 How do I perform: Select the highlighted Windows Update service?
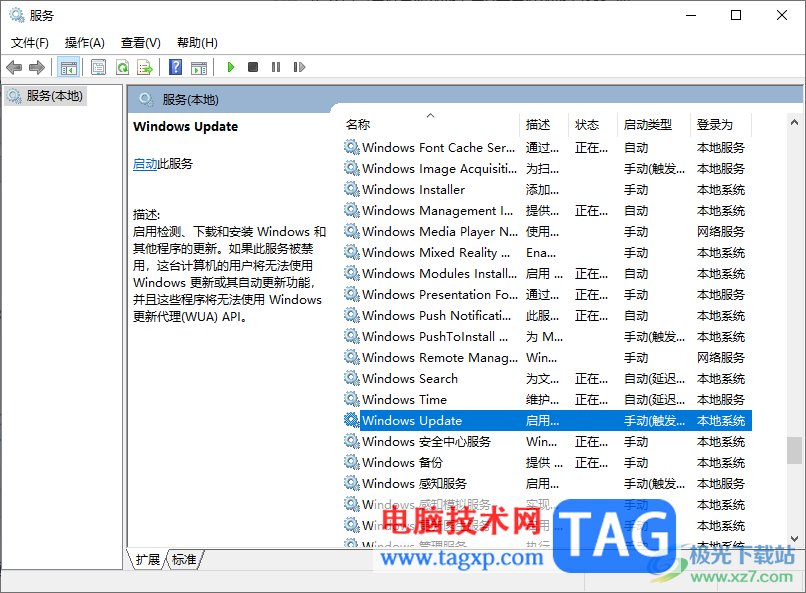click(547, 420)
